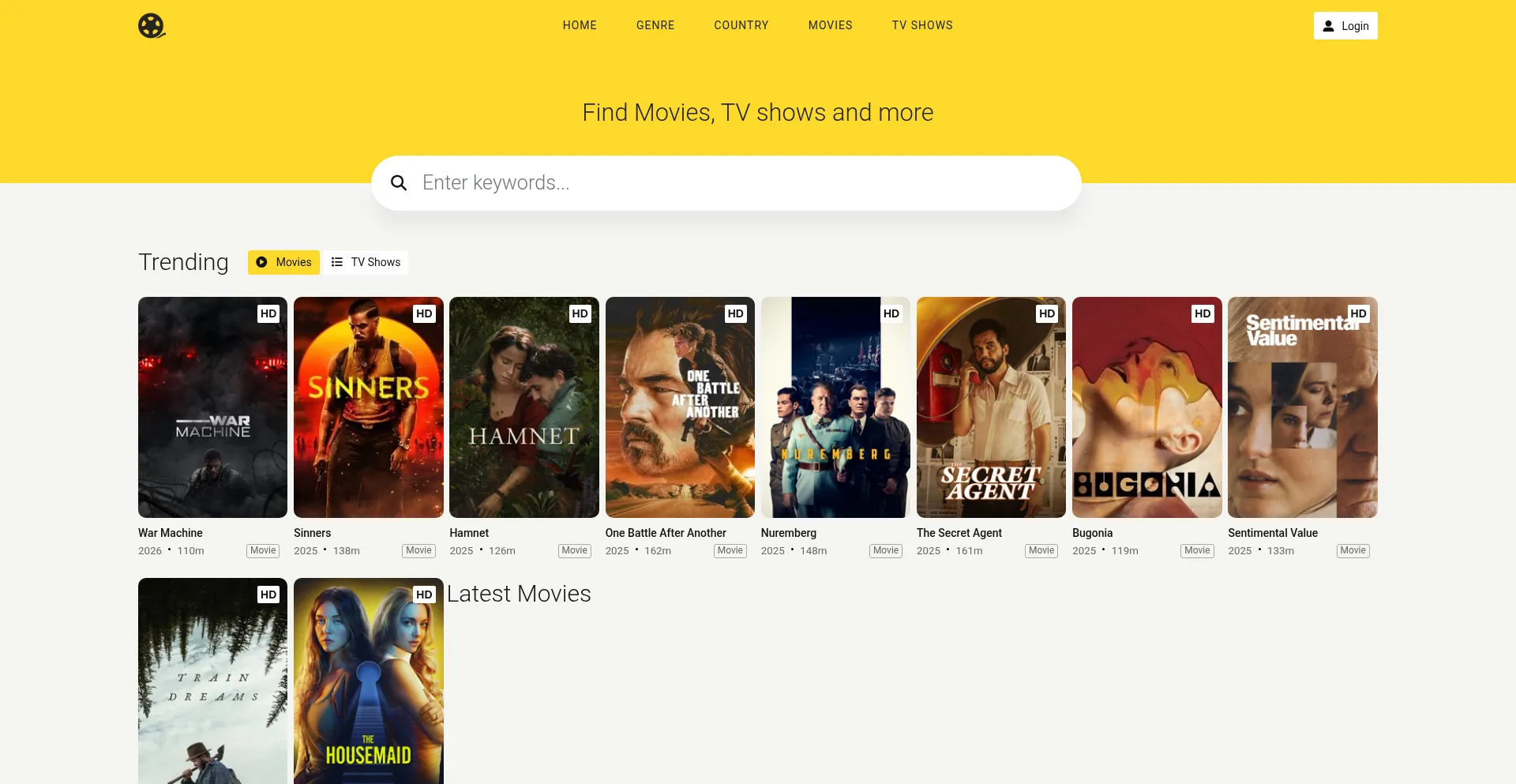This screenshot has width=1516, height=784.
Task: Click the "138m" runtime of Sinners
Action: tap(347, 551)
